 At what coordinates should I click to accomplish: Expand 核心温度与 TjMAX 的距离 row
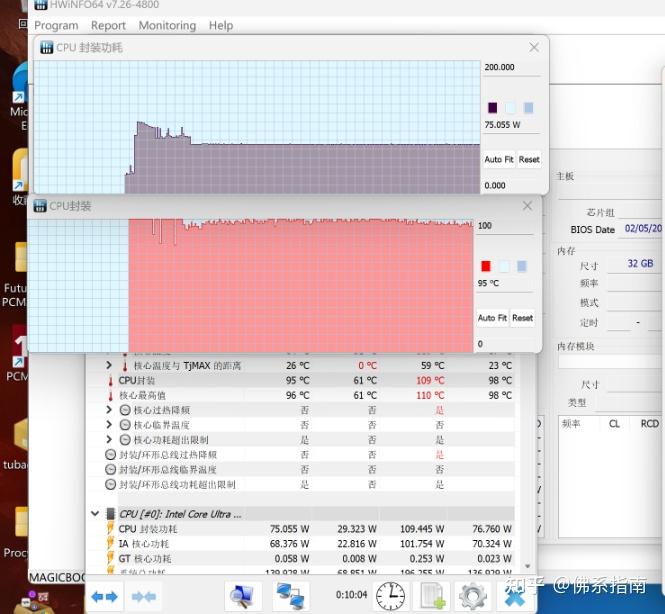coord(109,365)
